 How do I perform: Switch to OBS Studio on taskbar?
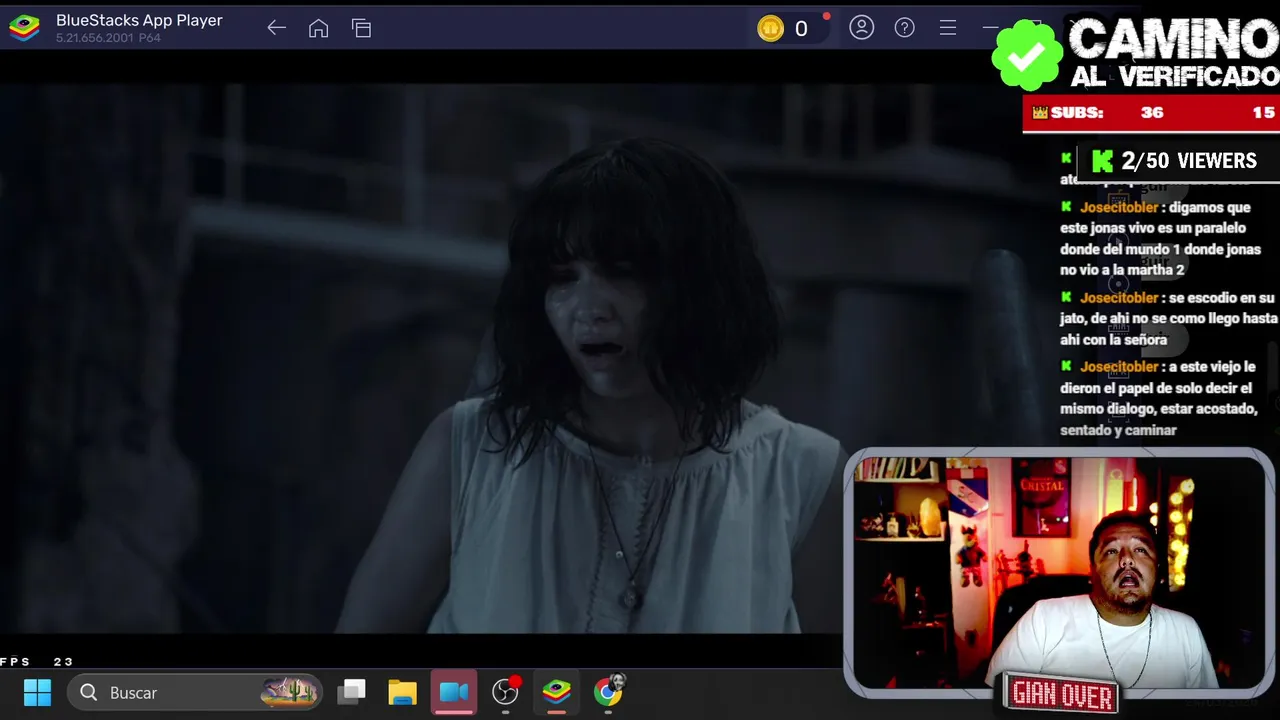pos(506,691)
